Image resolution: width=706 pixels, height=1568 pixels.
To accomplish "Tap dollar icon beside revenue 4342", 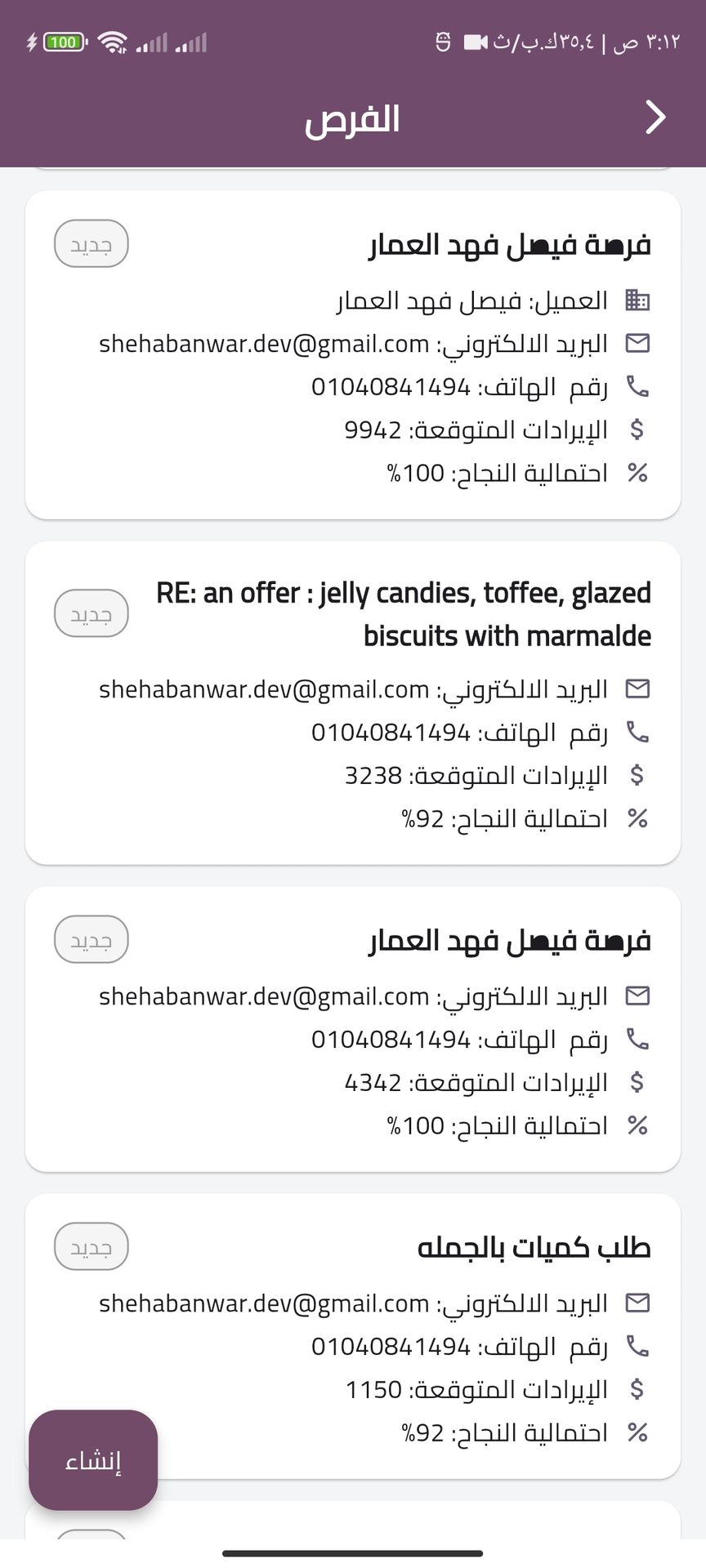I will tap(637, 1082).
